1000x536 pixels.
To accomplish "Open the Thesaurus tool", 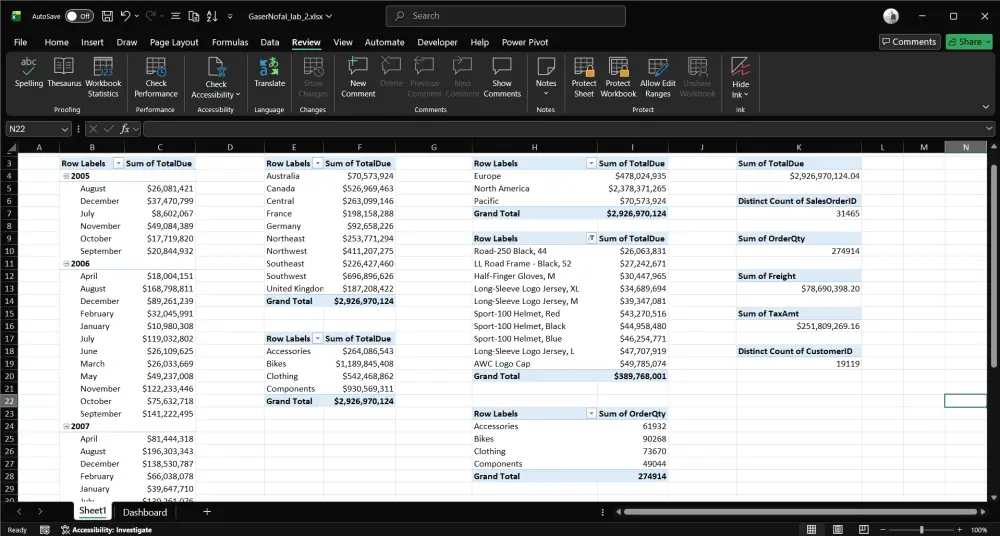I will (x=64, y=72).
